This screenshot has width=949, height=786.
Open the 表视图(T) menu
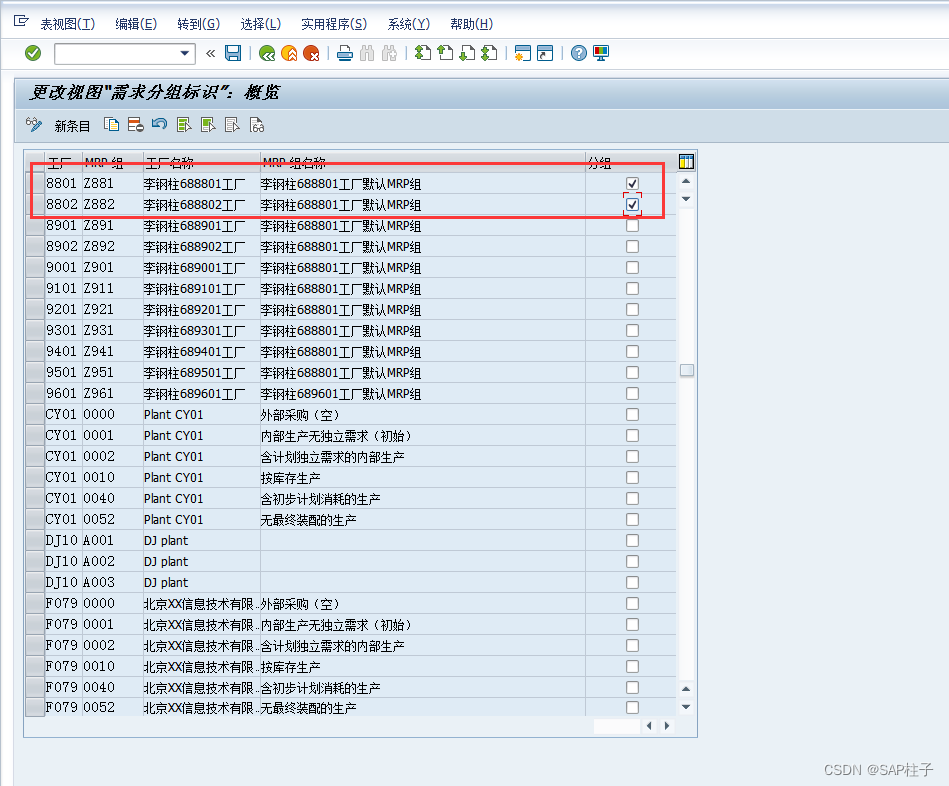pos(68,24)
